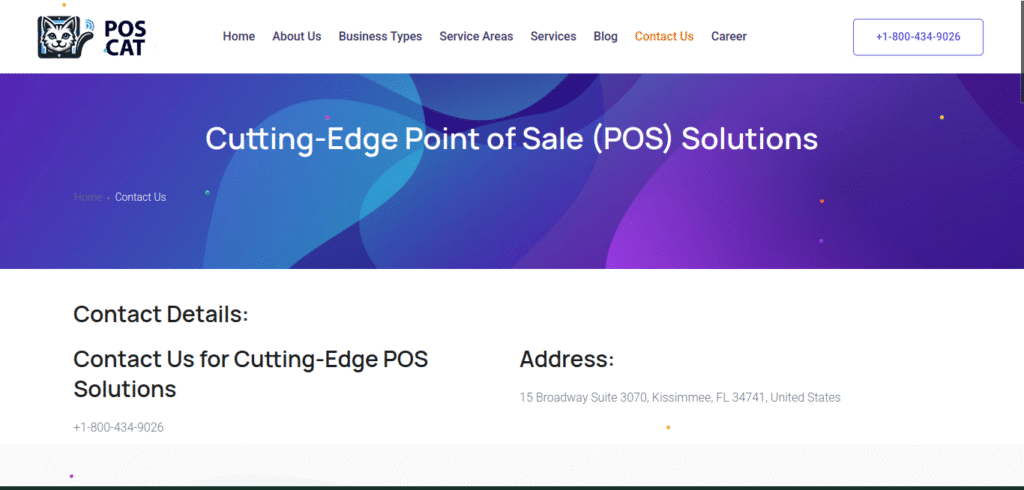Click the Home breadcrumb link
The width and height of the screenshot is (1024, 490).
click(x=88, y=197)
